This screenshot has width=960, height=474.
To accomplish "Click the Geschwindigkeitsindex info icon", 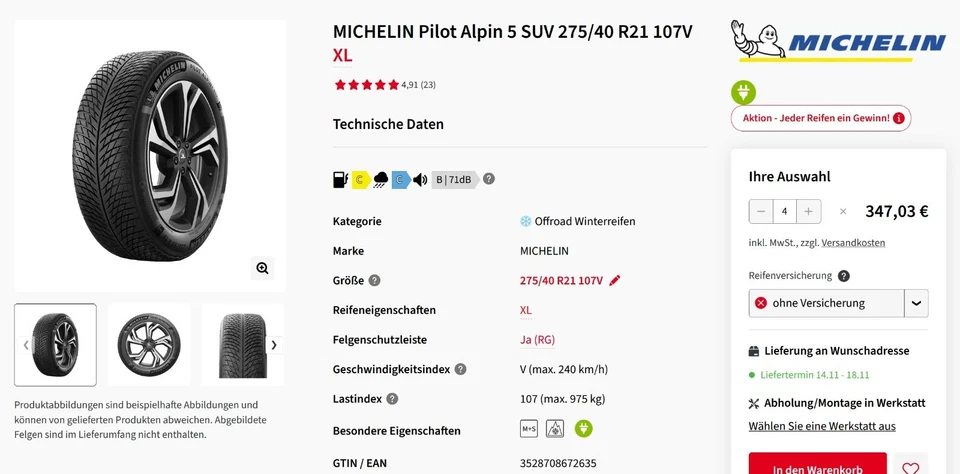I will click(x=460, y=369).
